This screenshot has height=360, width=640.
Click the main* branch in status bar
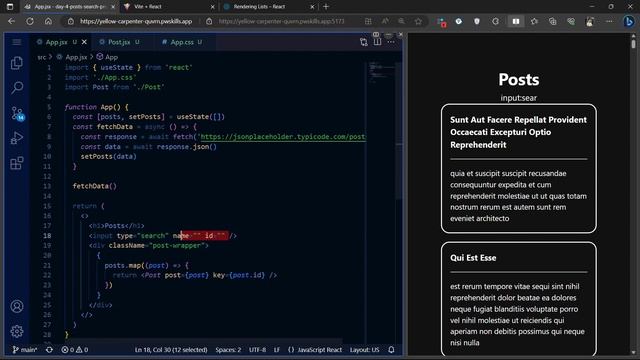[25, 350]
